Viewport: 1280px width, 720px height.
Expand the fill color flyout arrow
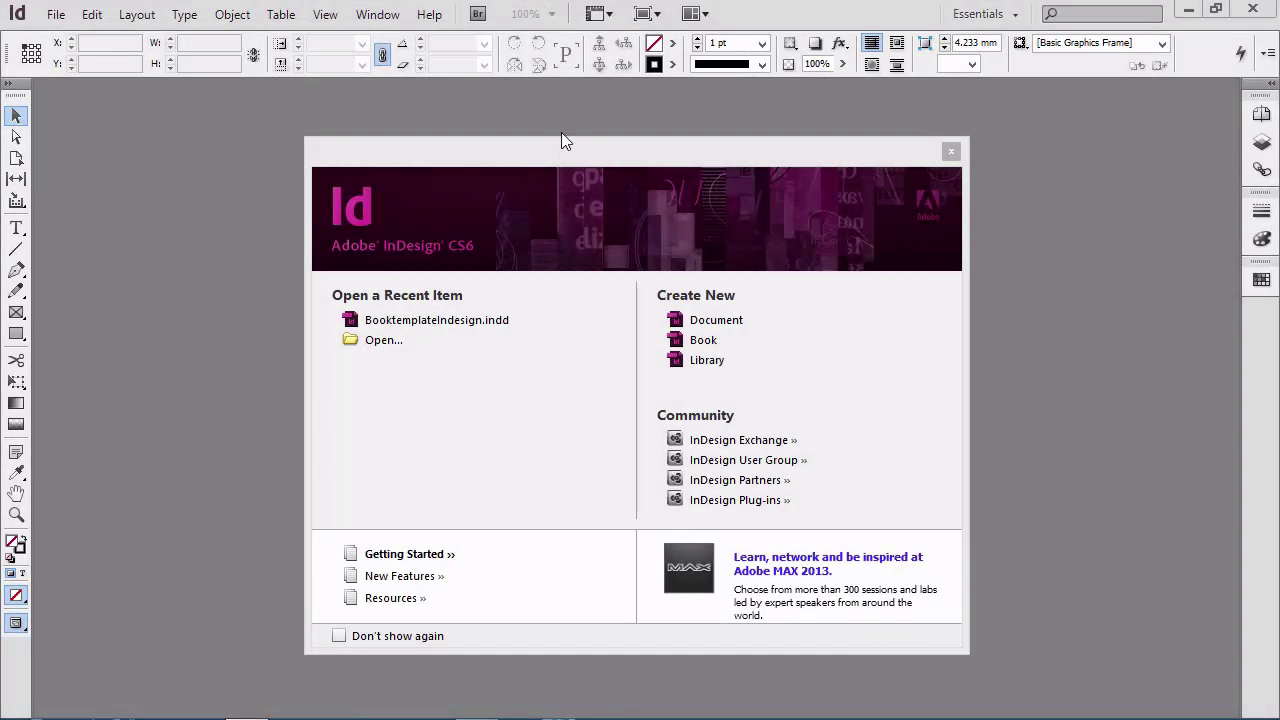[x=672, y=43]
